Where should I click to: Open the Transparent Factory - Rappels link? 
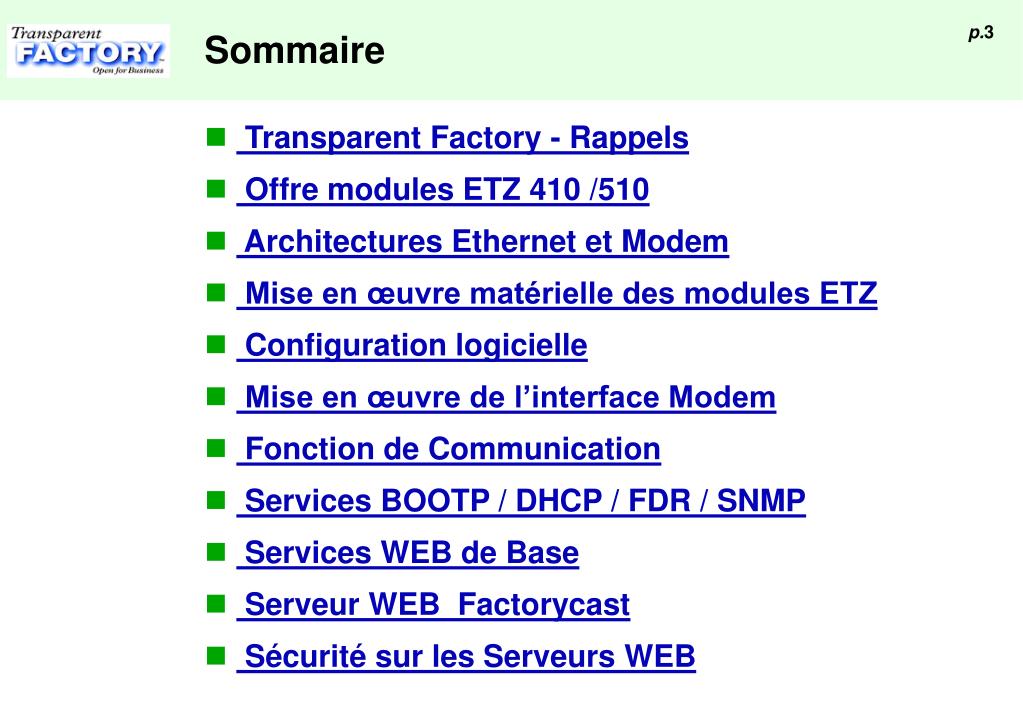463,138
